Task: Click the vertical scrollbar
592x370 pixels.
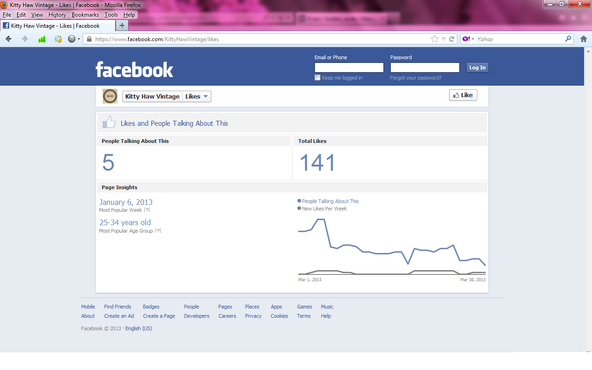Action: [x=588, y=200]
